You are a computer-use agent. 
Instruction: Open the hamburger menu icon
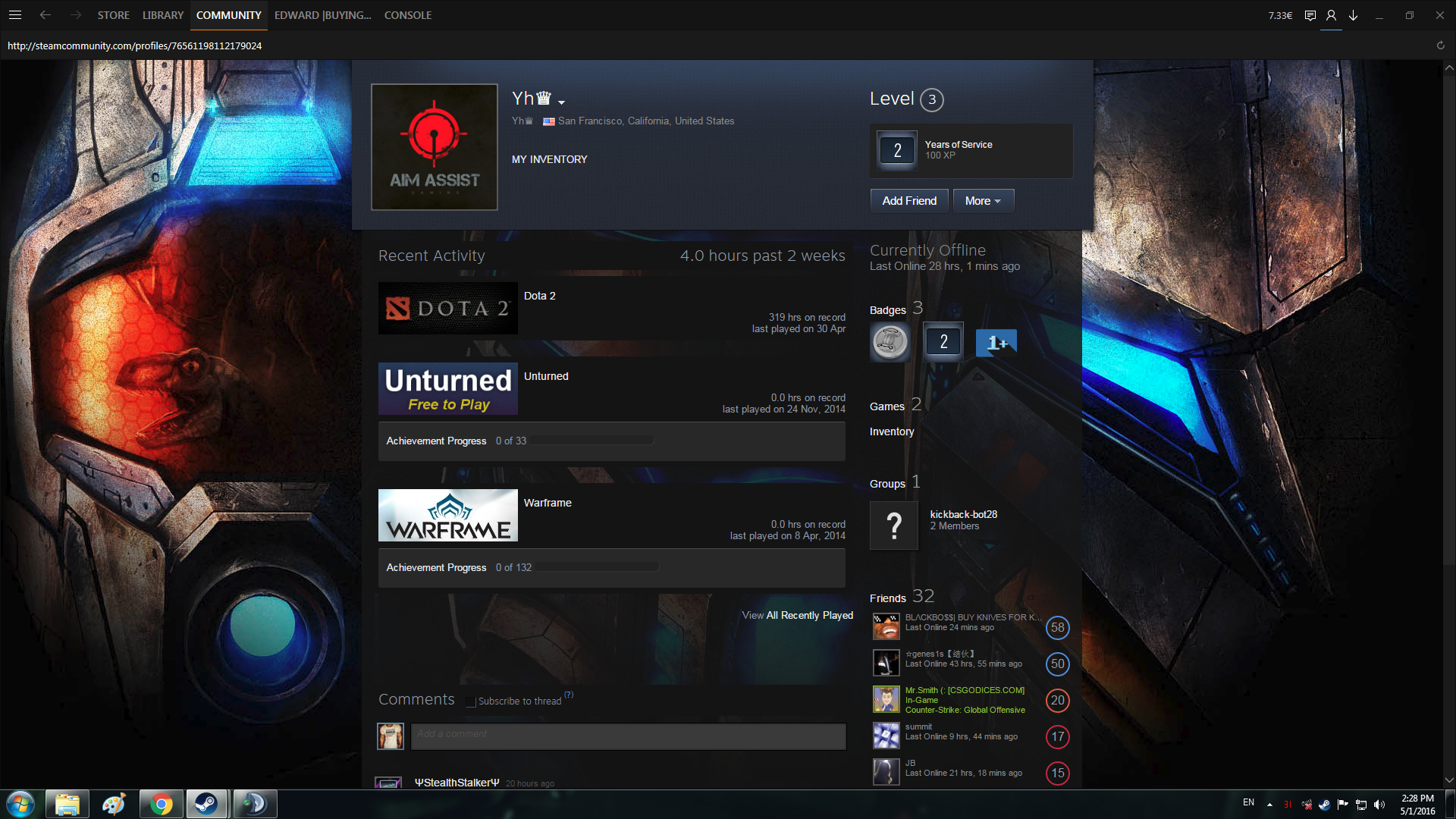click(15, 15)
